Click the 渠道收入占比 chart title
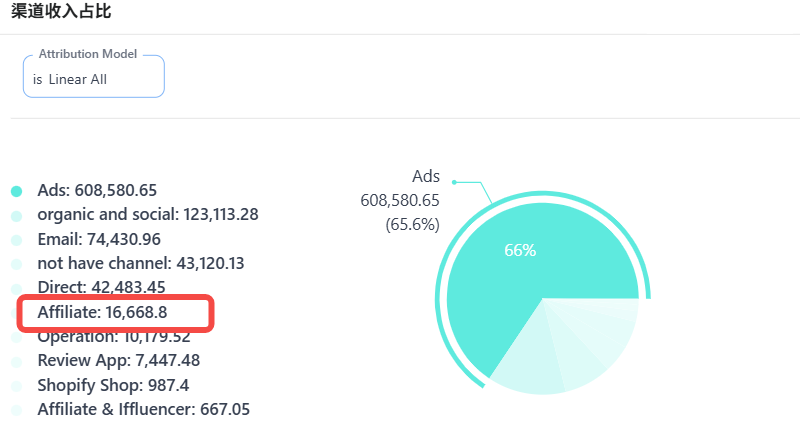Image resolution: width=800 pixels, height=444 pixels. [60, 11]
